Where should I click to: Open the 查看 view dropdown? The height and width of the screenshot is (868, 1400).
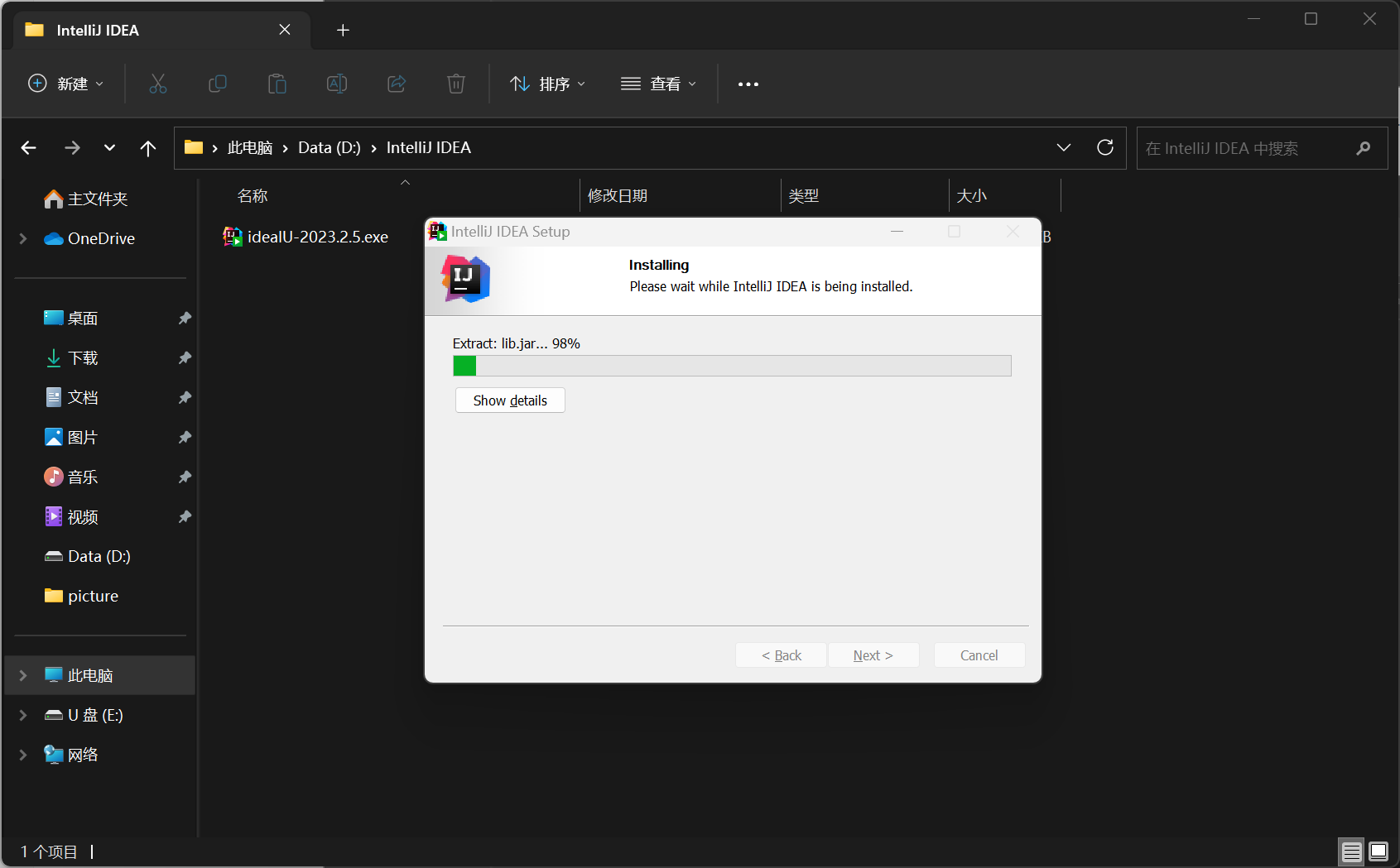(x=658, y=84)
